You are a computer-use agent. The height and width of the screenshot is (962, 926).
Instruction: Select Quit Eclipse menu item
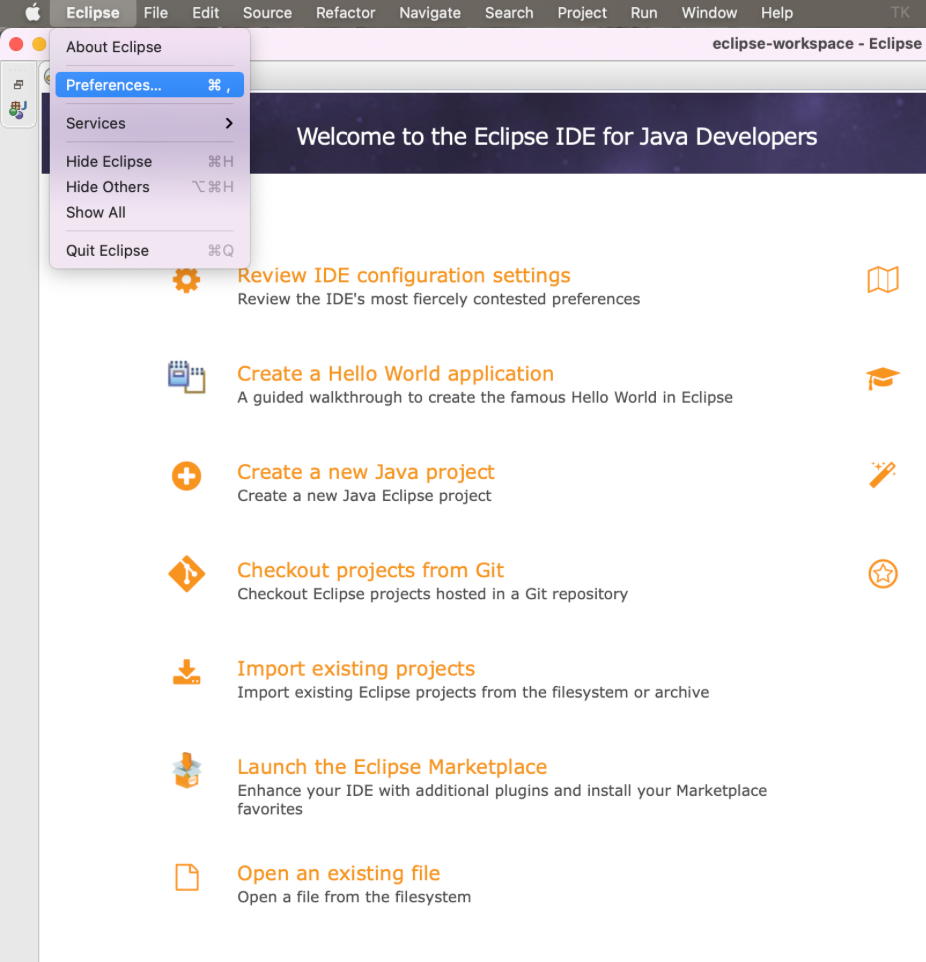[x=150, y=251]
